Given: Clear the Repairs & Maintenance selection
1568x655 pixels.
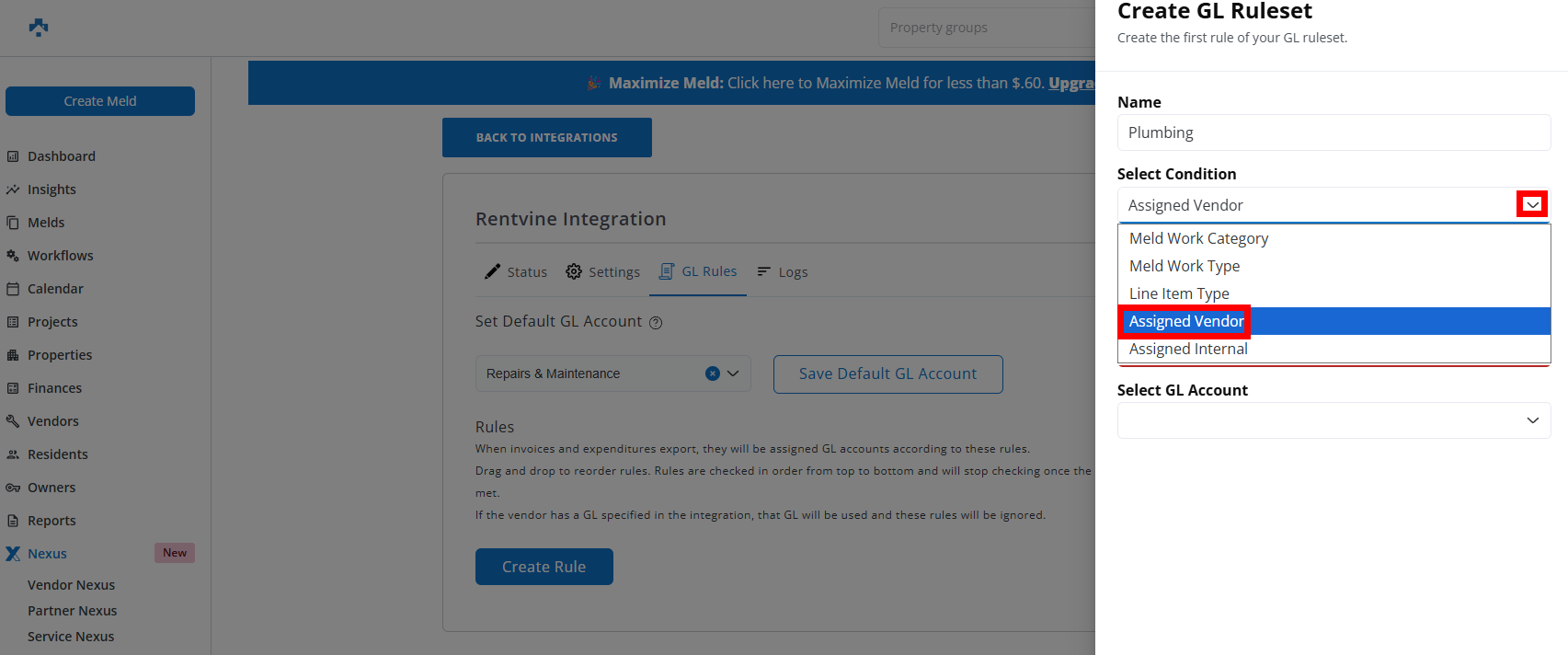Looking at the screenshot, I should pos(712,373).
